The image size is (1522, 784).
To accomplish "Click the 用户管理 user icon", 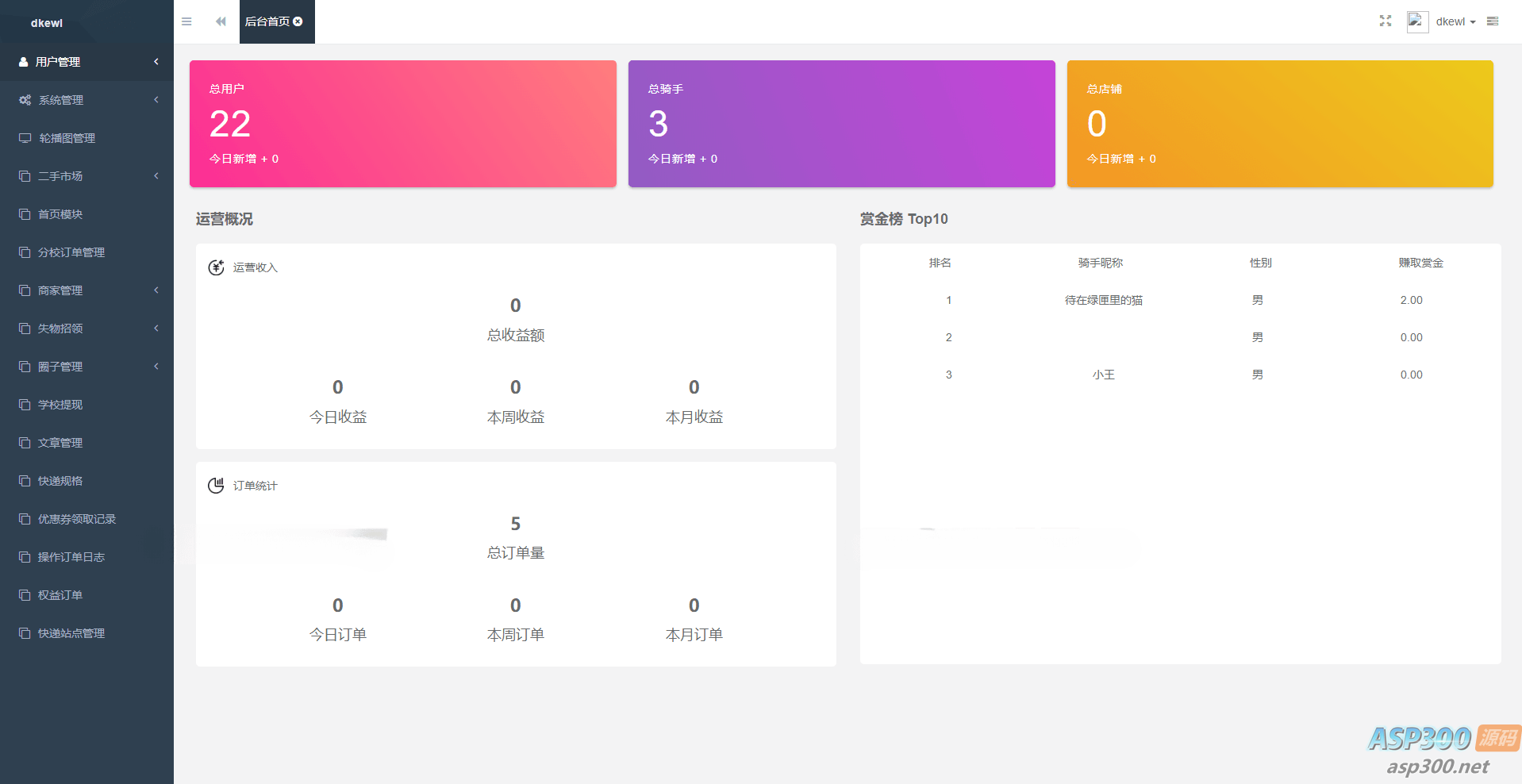I will tap(24, 62).
